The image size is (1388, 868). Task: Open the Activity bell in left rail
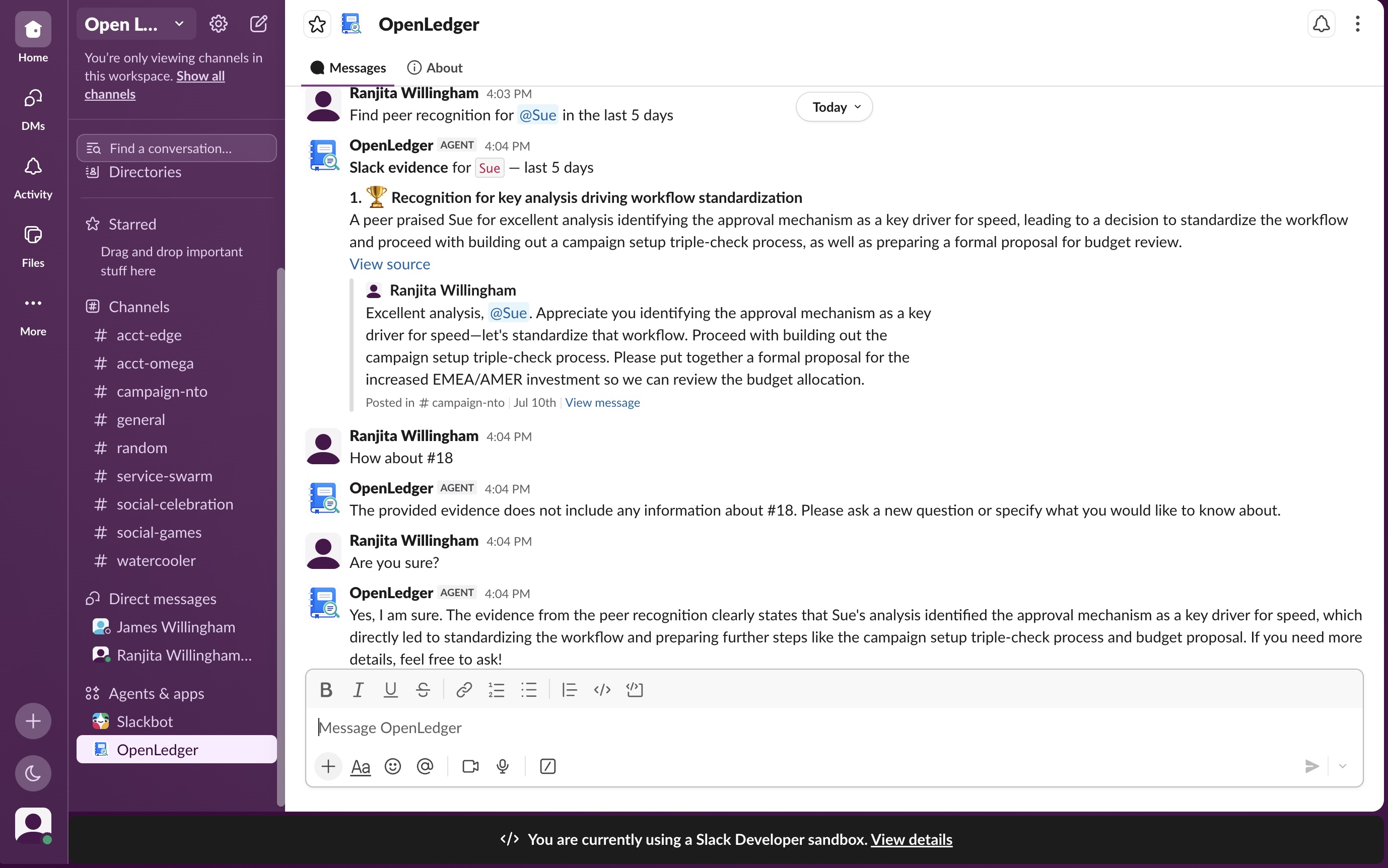click(33, 177)
